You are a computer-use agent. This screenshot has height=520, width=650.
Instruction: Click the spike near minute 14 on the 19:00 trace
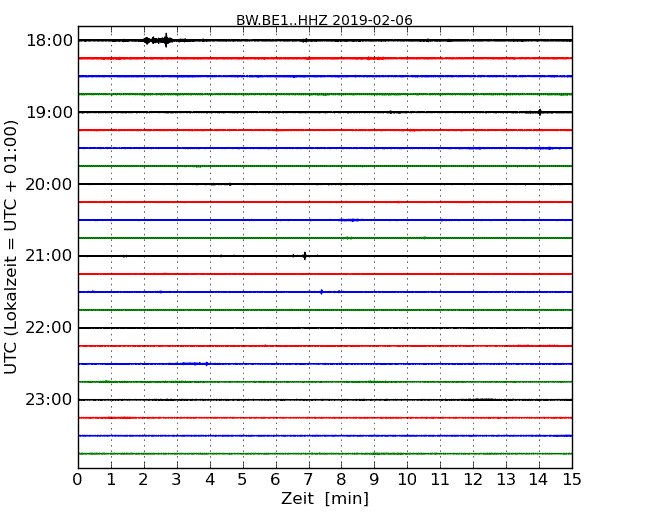coord(539,112)
